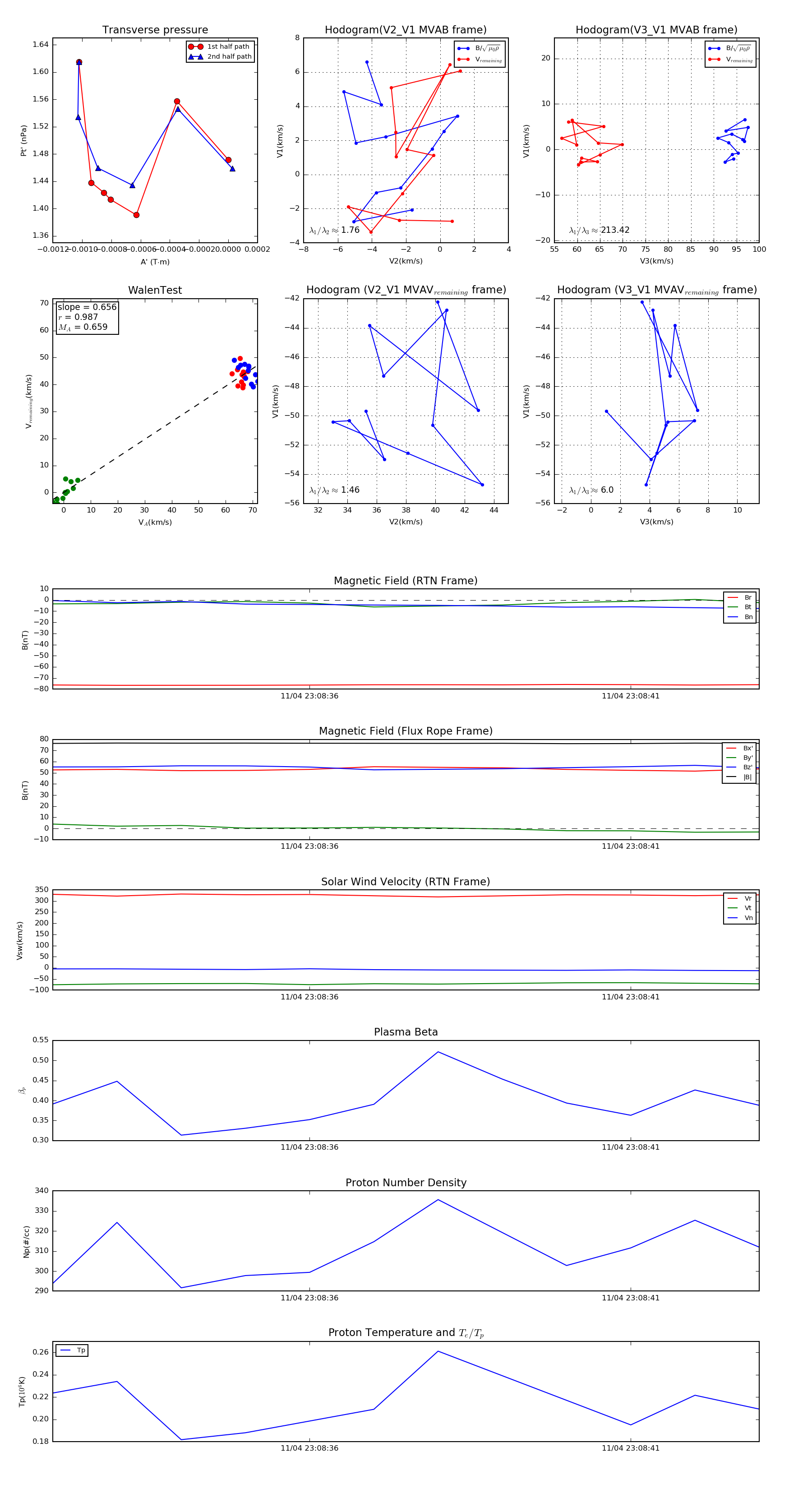Click the λ1/λ3 ≈ 6.0 annotation
Viewport: 812px width, 1489px height.
pyautogui.click(x=591, y=490)
